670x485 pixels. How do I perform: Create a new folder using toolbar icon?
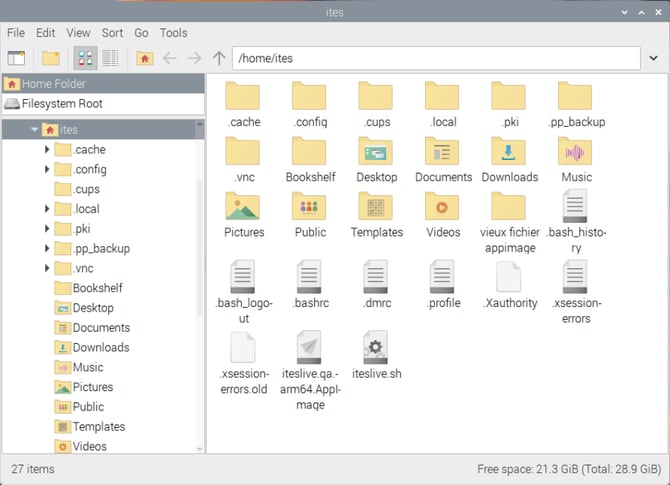[x=50, y=58]
